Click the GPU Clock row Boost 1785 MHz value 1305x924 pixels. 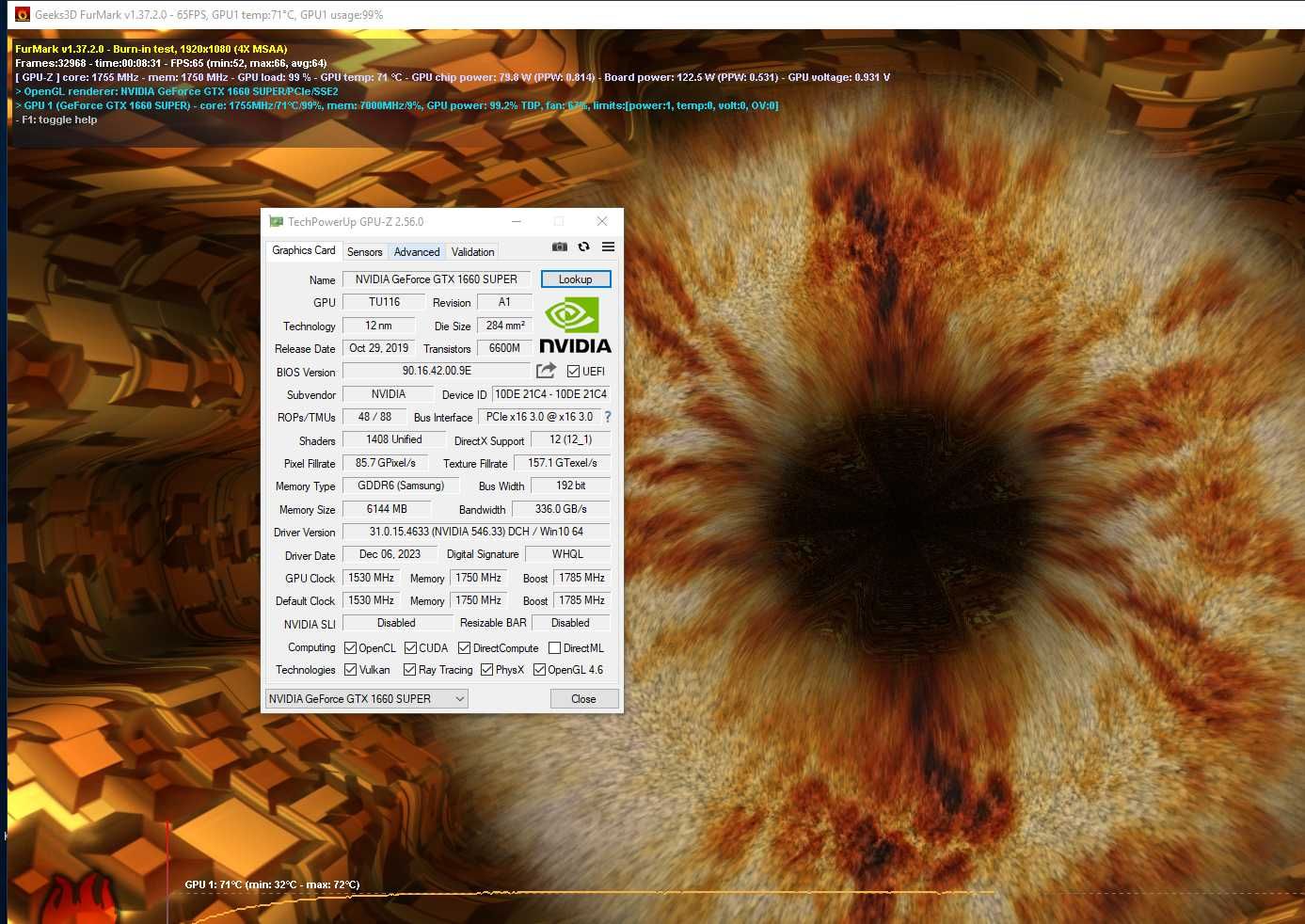[582, 578]
